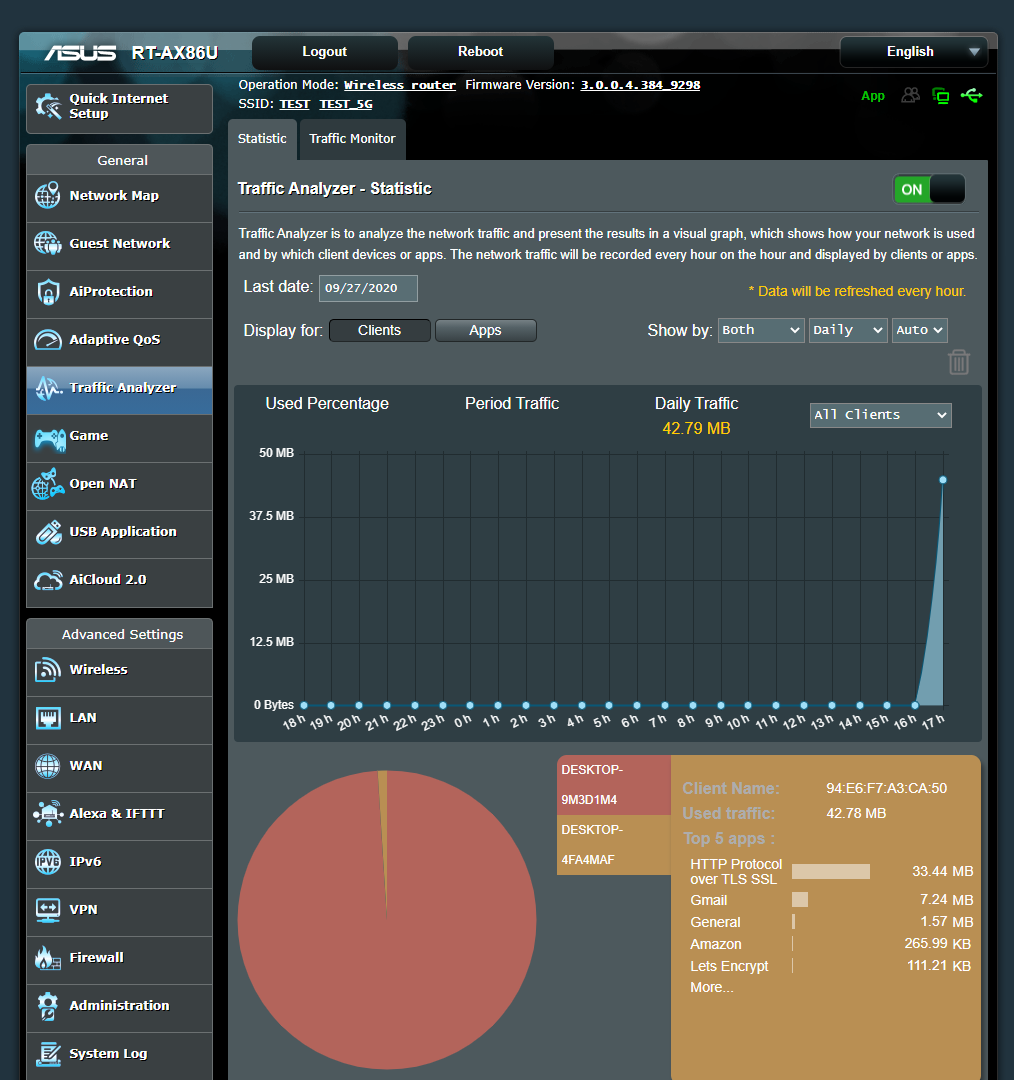Select the AiProtection shield icon
The width and height of the screenshot is (1014, 1080).
tap(46, 293)
